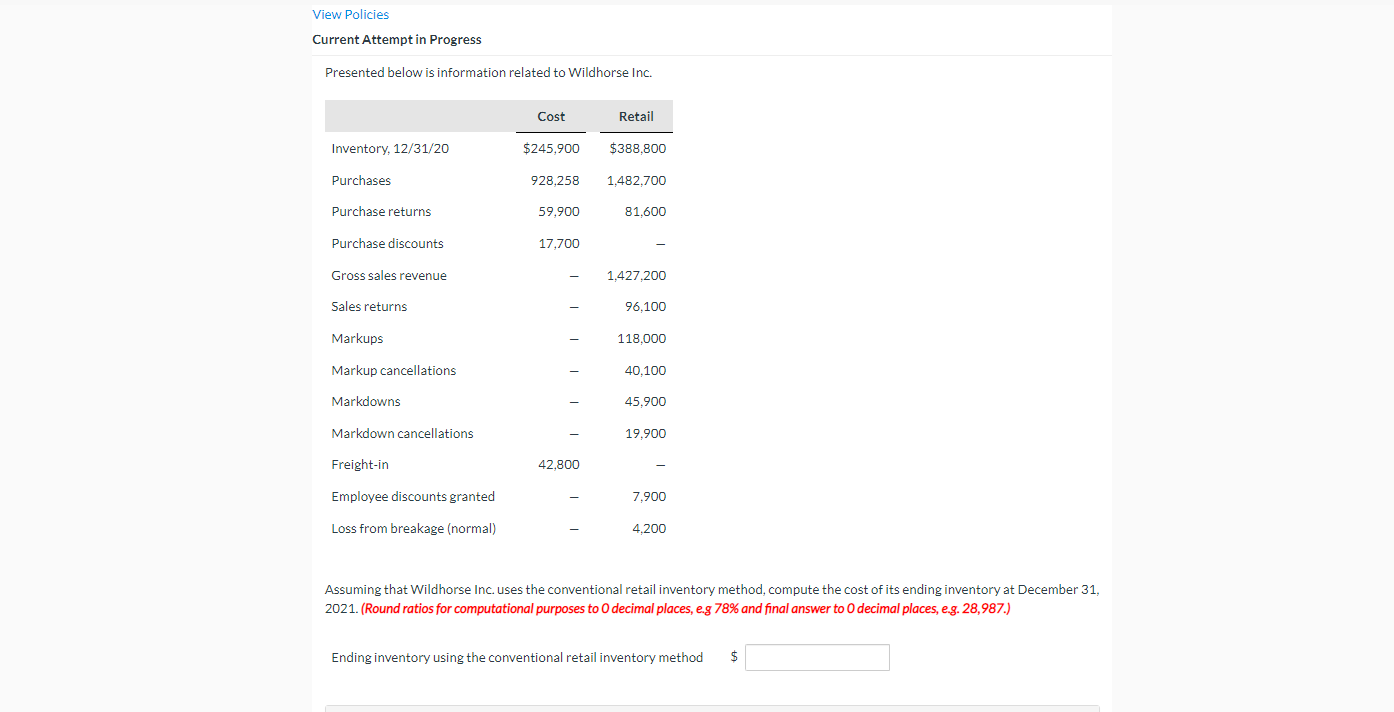Select the Cost column header
This screenshot has width=1394, height=712.
(x=550, y=116)
